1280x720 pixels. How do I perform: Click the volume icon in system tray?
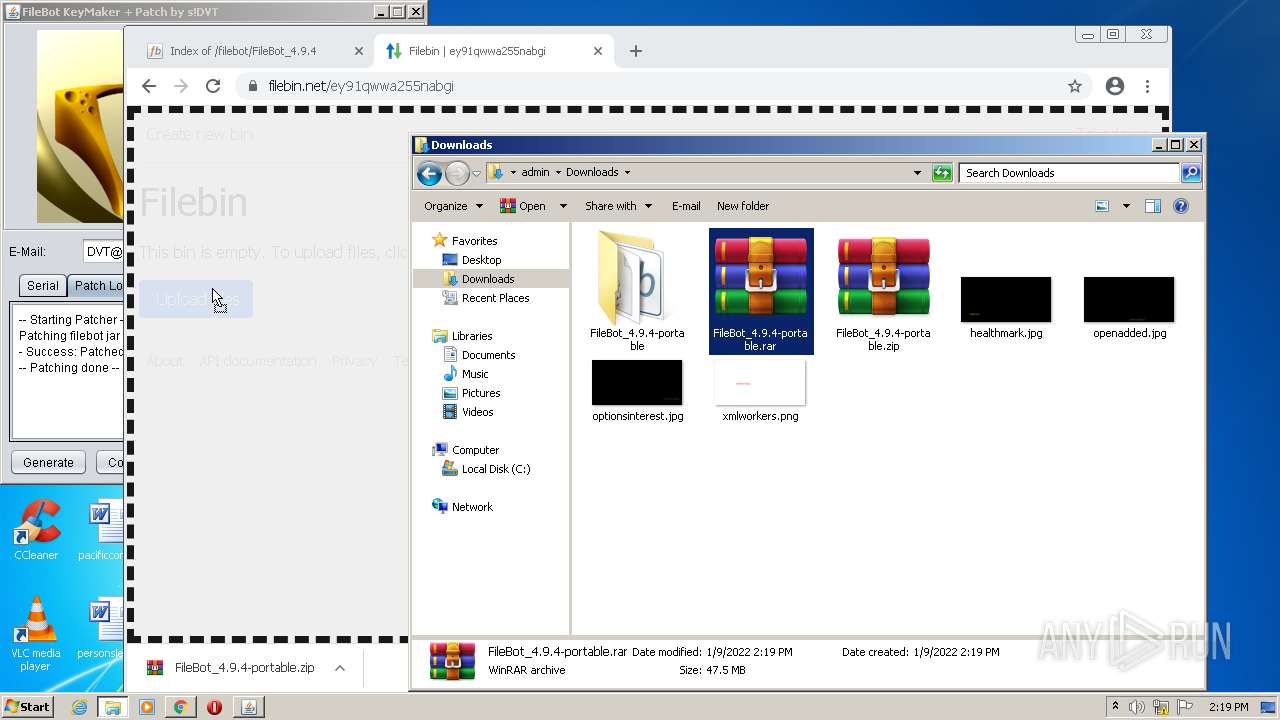point(1137,707)
